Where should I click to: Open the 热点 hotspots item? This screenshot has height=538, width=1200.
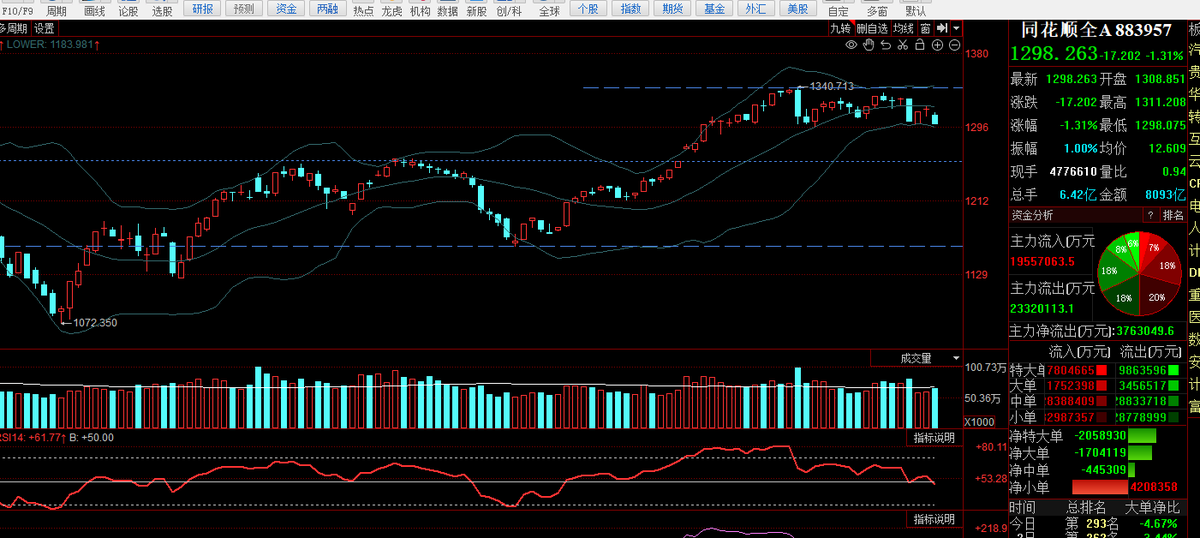[364, 11]
